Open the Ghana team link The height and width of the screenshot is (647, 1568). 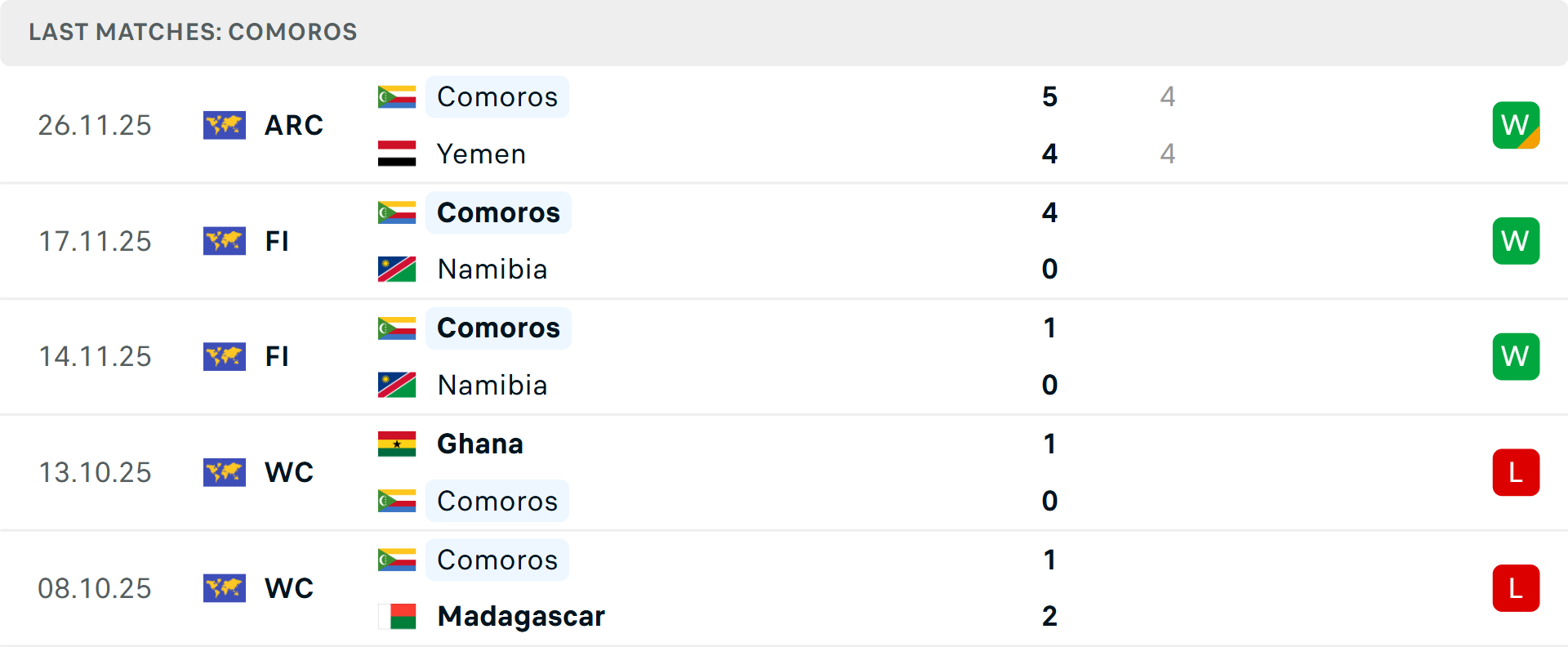(480, 444)
